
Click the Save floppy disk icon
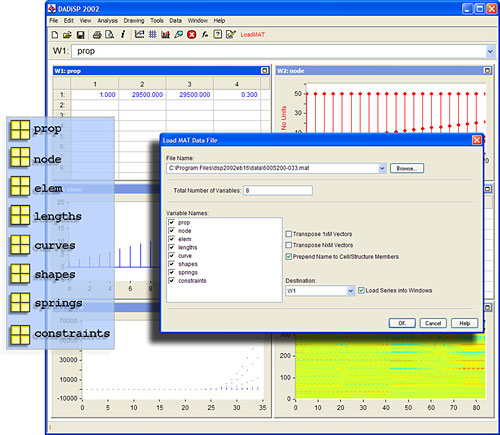(80, 35)
